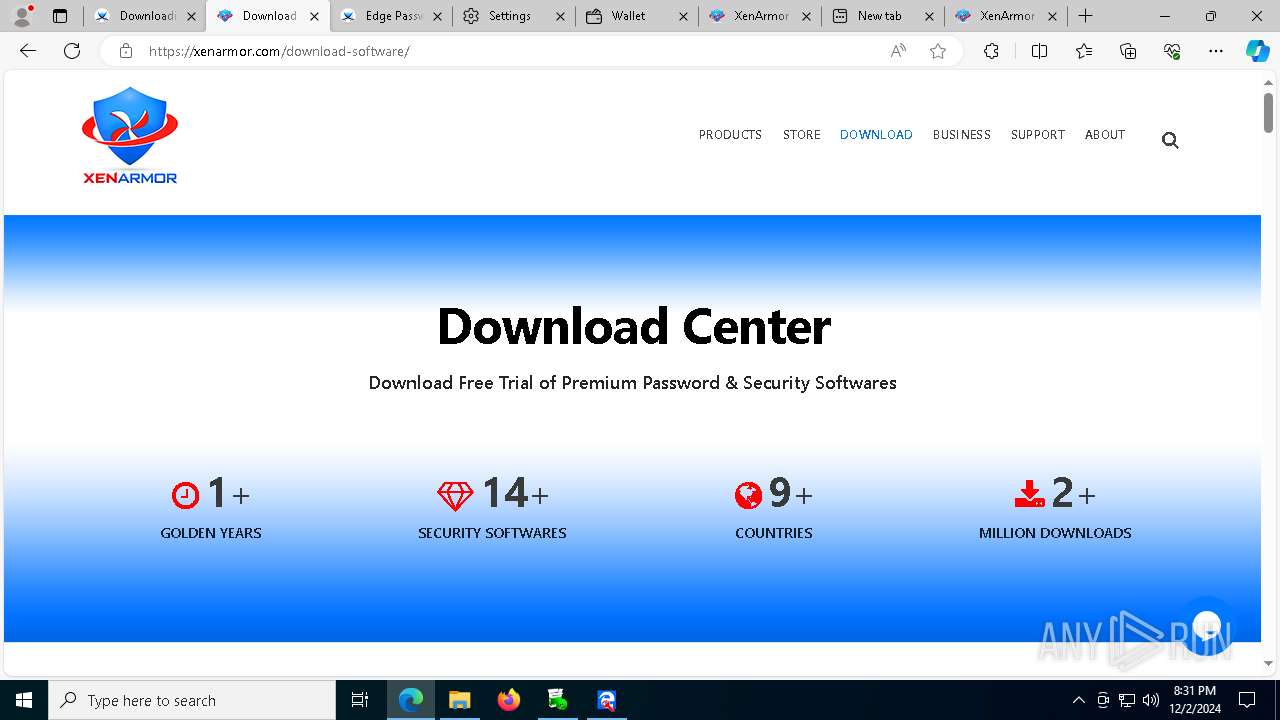Open the Favorites list icon

[x=1084, y=51]
